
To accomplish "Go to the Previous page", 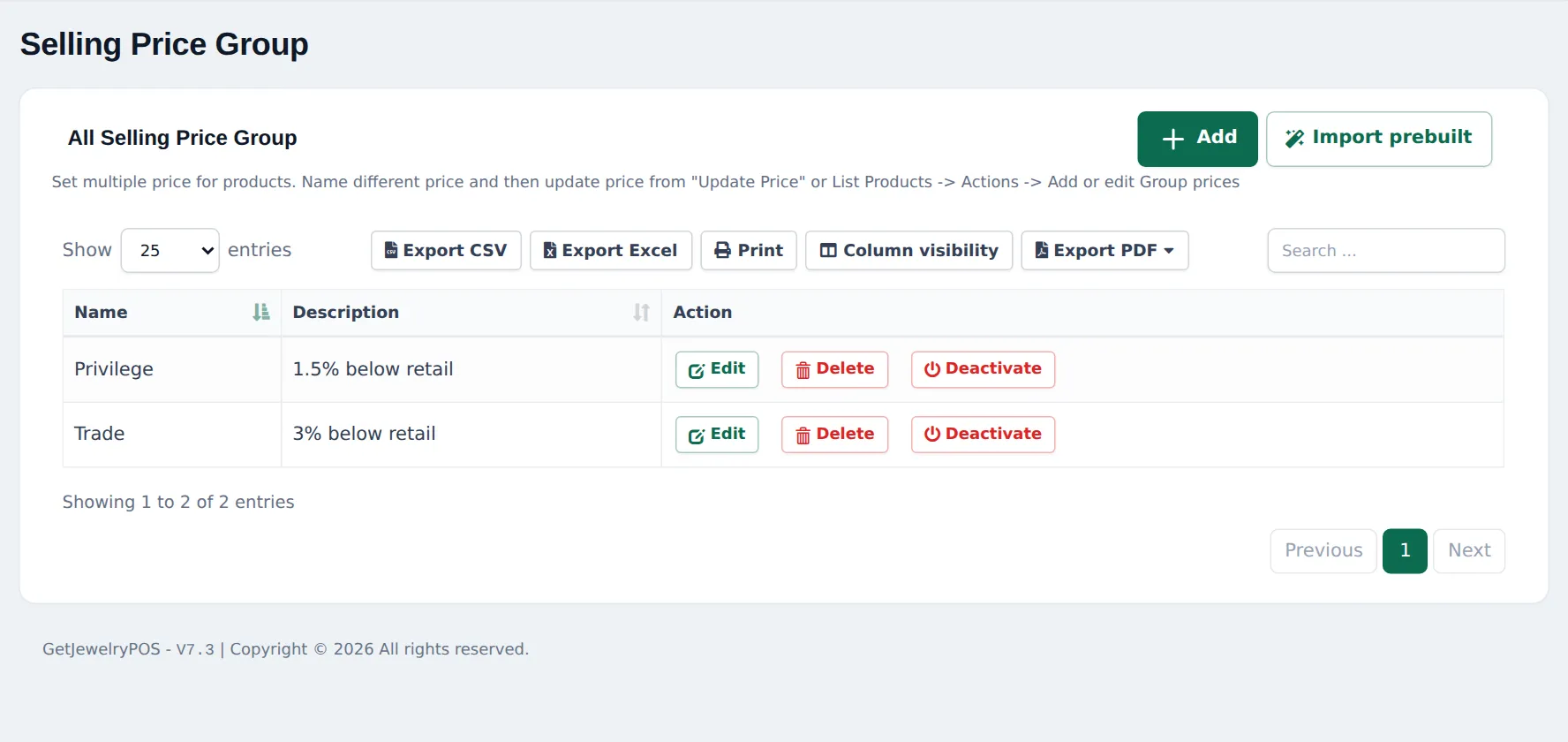I will point(1323,551).
